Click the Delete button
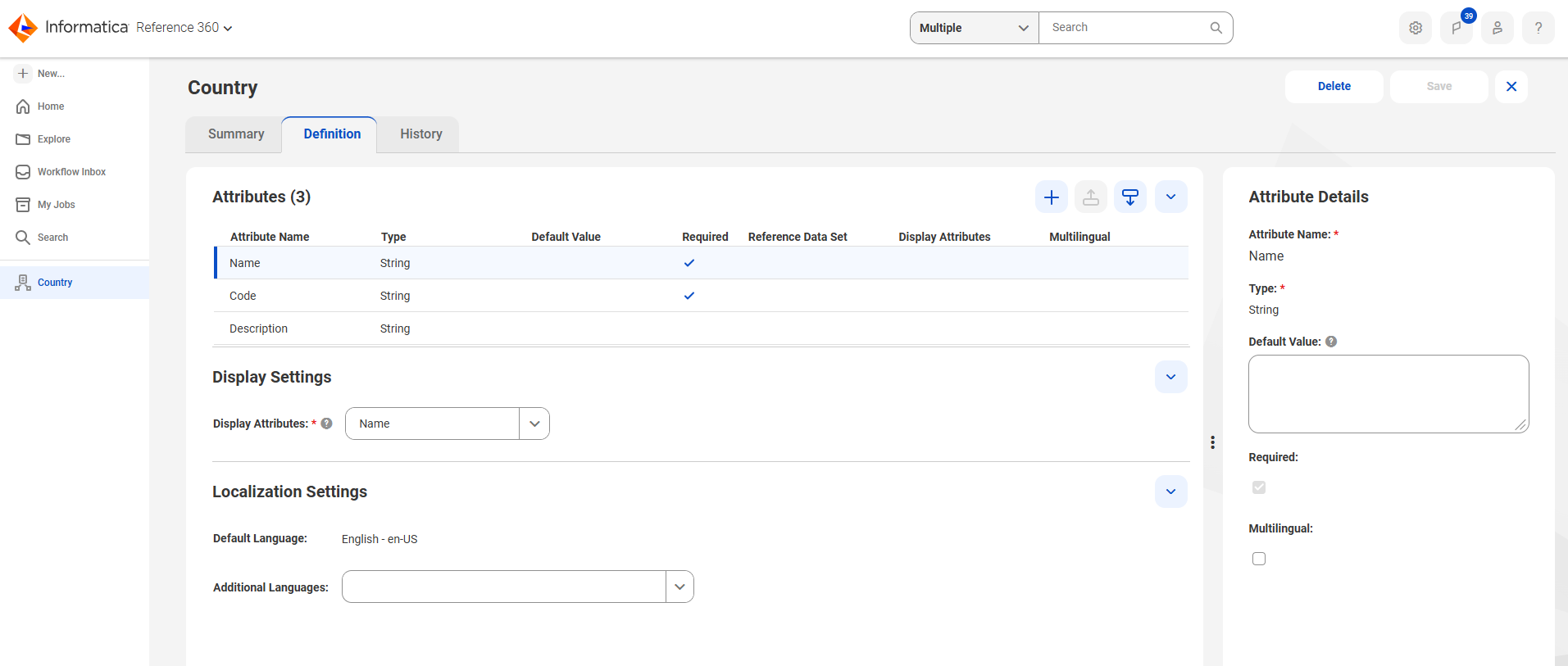Image resolution: width=1568 pixels, height=666 pixels. pyautogui.click(x=1334, y=86)
